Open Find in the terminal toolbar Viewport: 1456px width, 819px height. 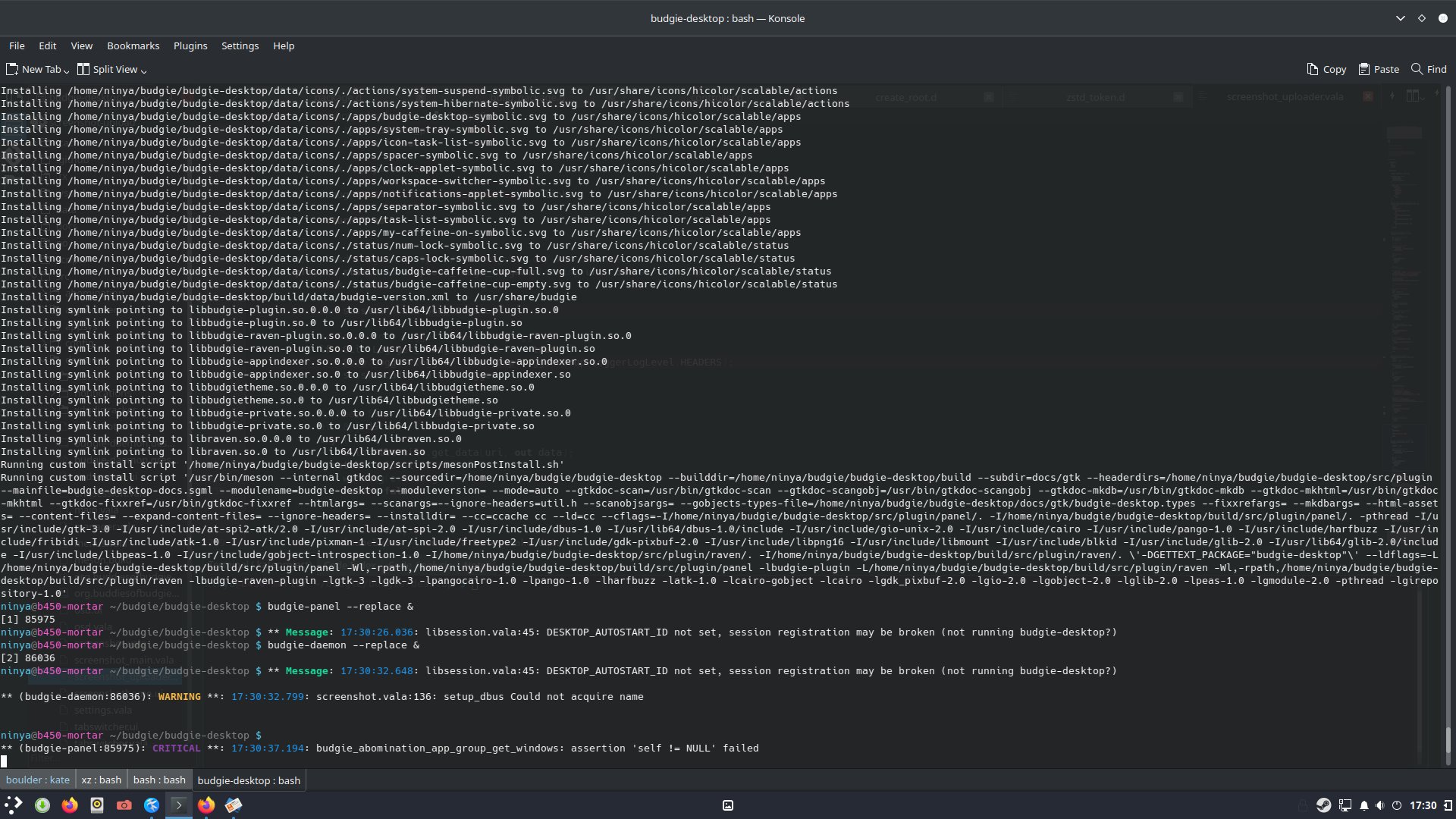point(1429,69)
